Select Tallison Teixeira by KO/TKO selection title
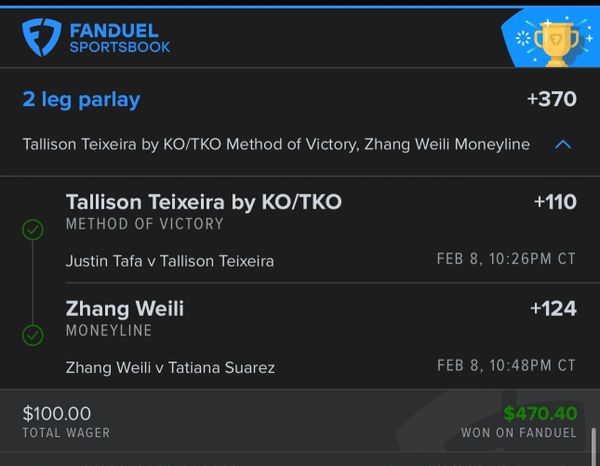600x466 pixels. point(204,202)
